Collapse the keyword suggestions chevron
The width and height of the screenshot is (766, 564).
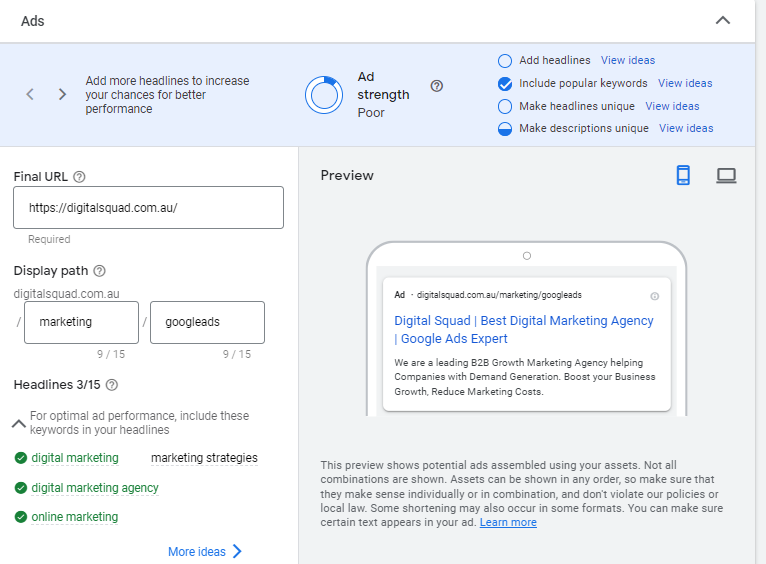(x=19, y=423)
